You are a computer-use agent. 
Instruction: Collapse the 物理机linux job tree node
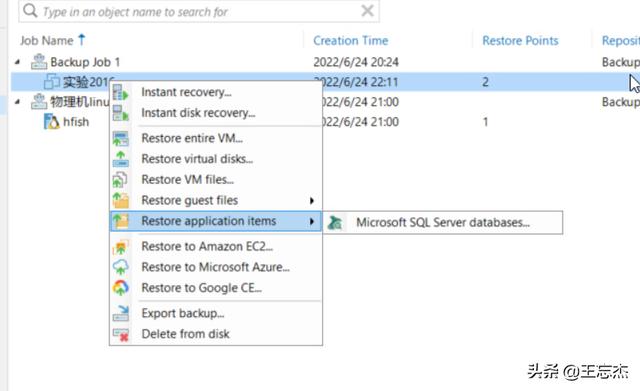click(x=17, y=102)
